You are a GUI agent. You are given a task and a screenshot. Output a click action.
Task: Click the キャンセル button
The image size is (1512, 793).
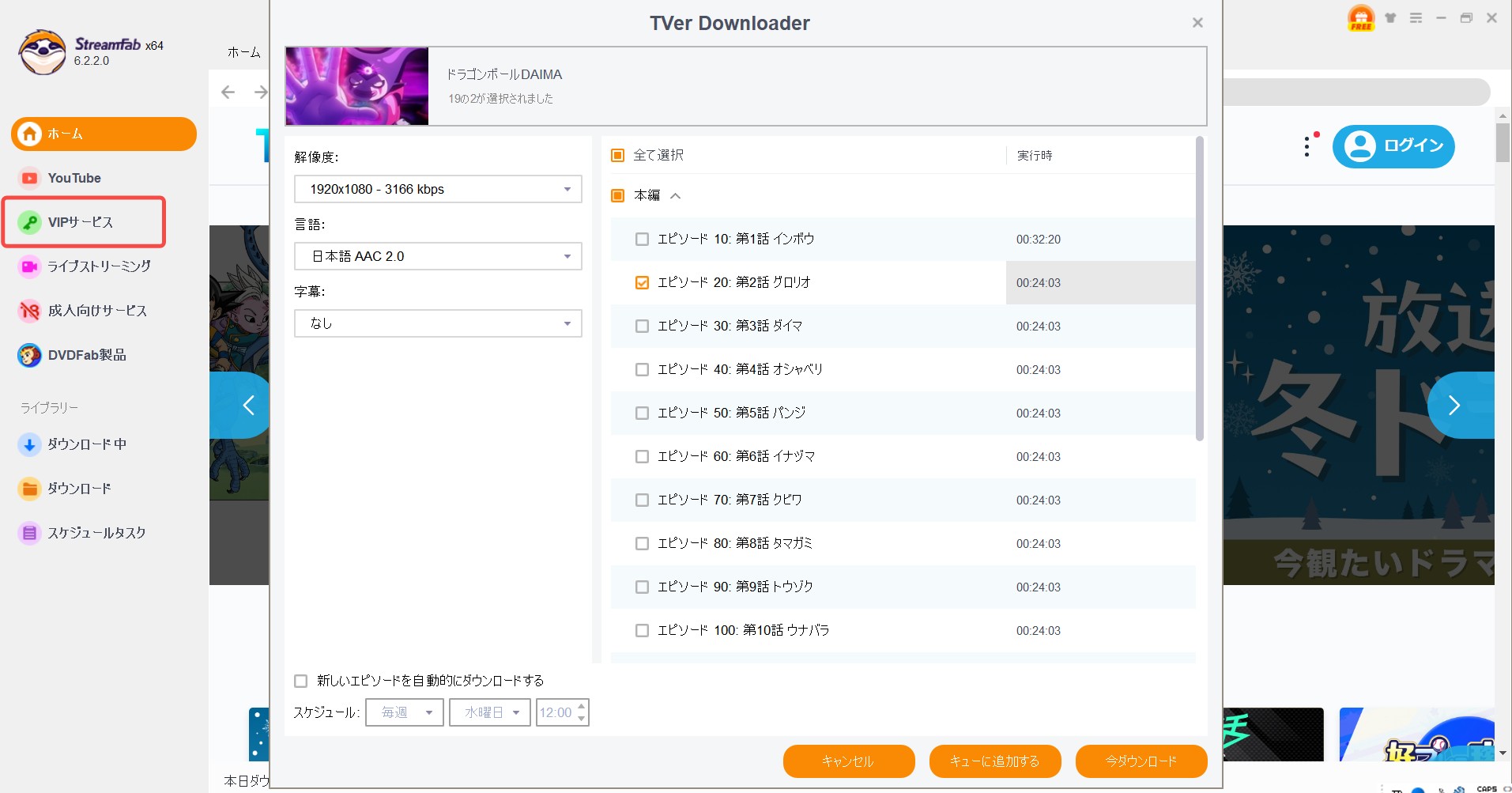tap(849, 761)
